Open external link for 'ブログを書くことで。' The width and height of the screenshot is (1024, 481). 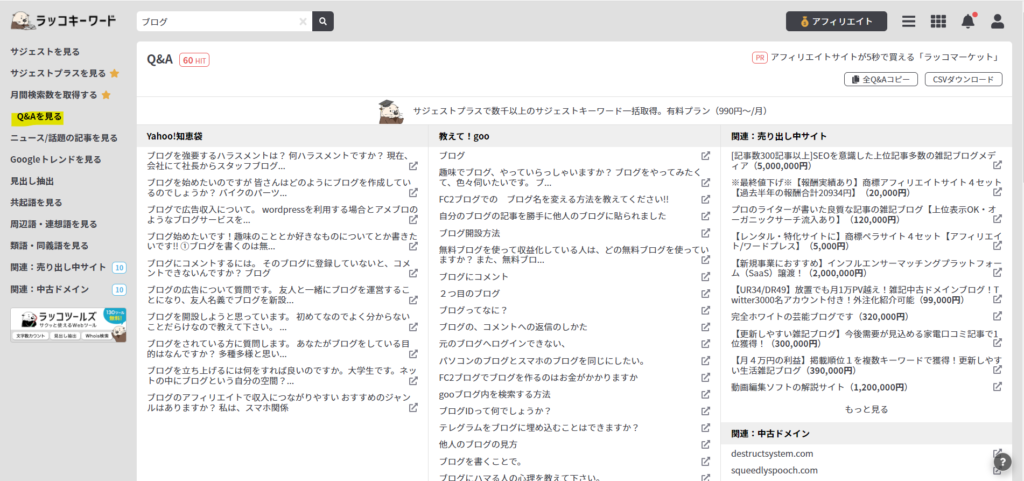tap(705, 461)
